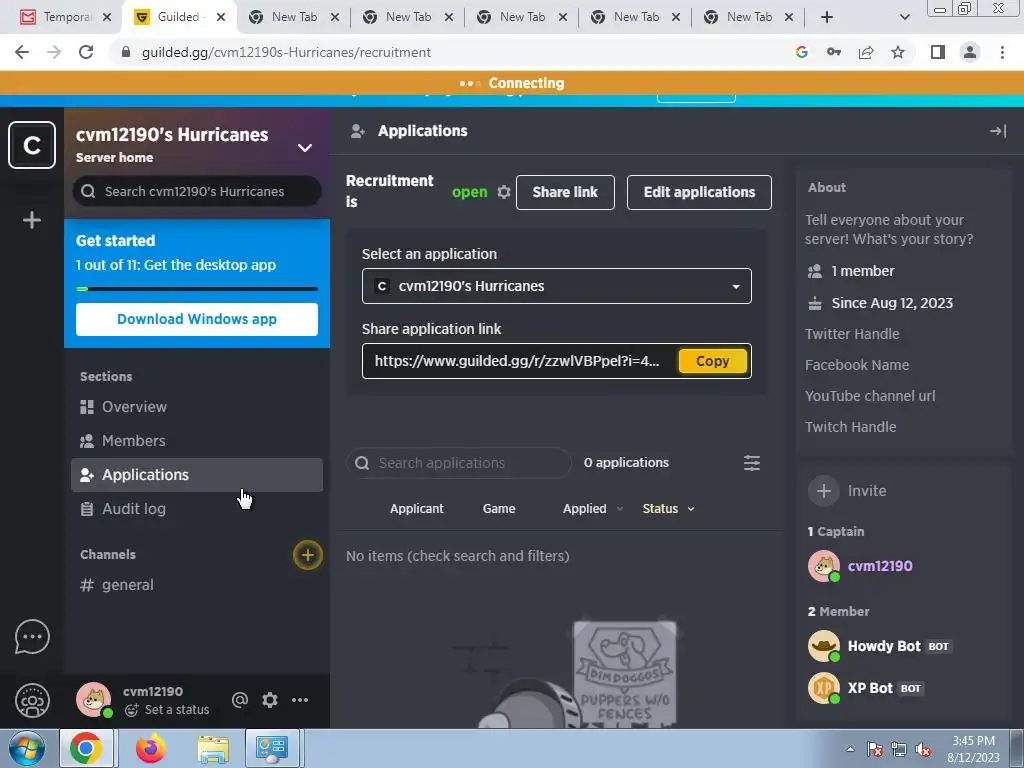Click the share application link field
Image resolution: width=1024 pixels, height=768 pixels.
[517, 361]
